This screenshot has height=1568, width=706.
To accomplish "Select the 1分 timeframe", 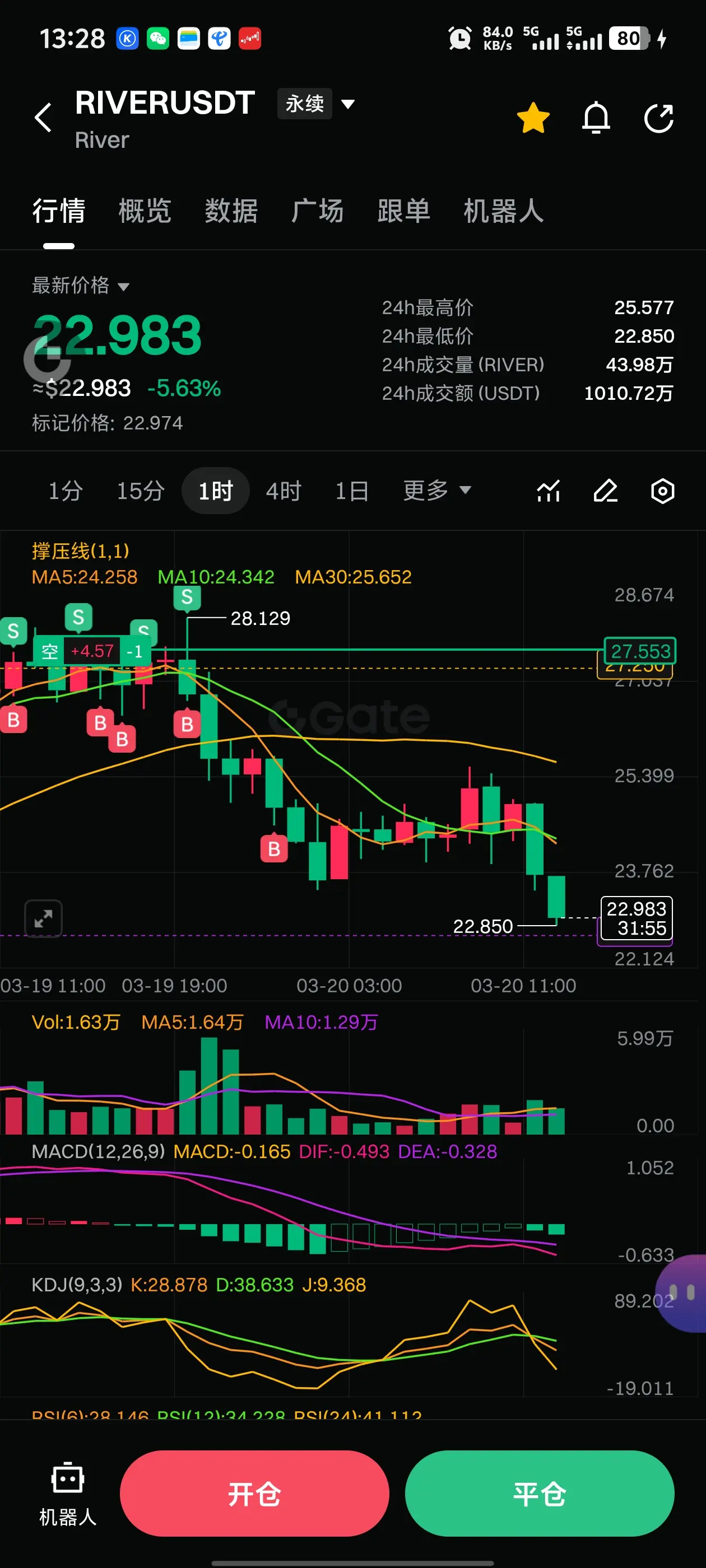I will [x=66, y=491].
